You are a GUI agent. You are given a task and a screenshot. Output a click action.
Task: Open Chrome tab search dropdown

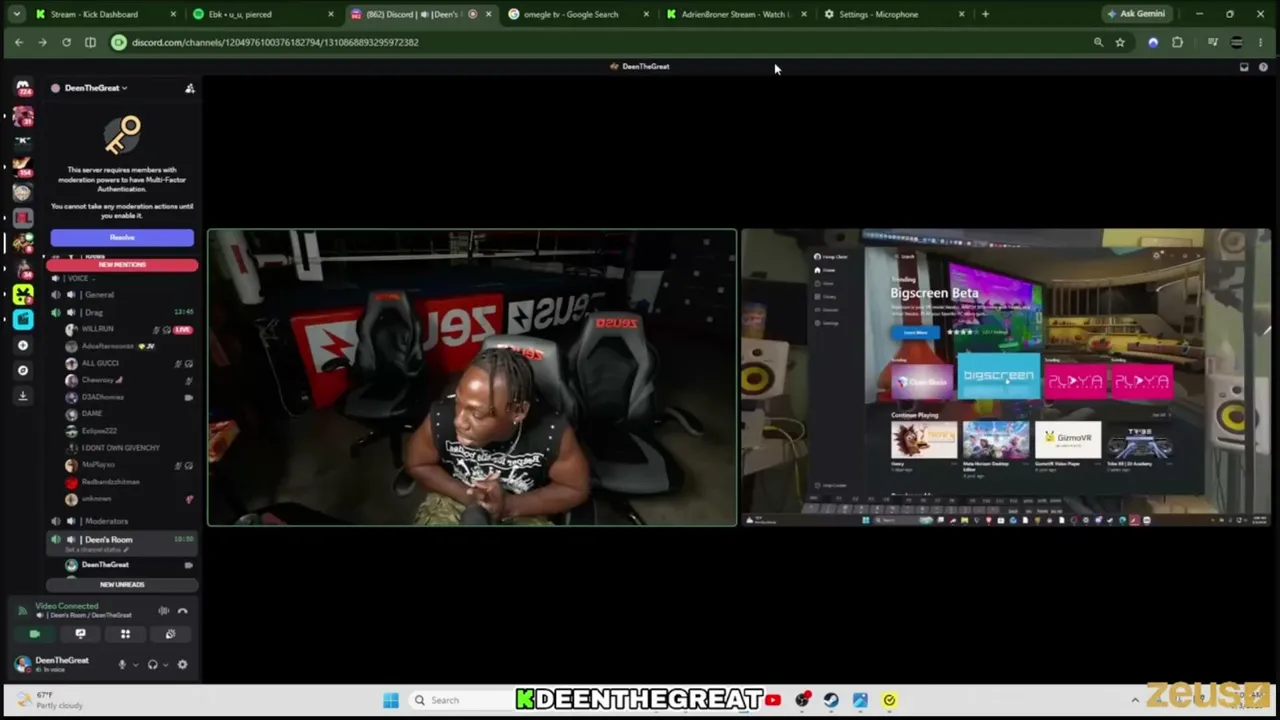click(x=16, y=14)
